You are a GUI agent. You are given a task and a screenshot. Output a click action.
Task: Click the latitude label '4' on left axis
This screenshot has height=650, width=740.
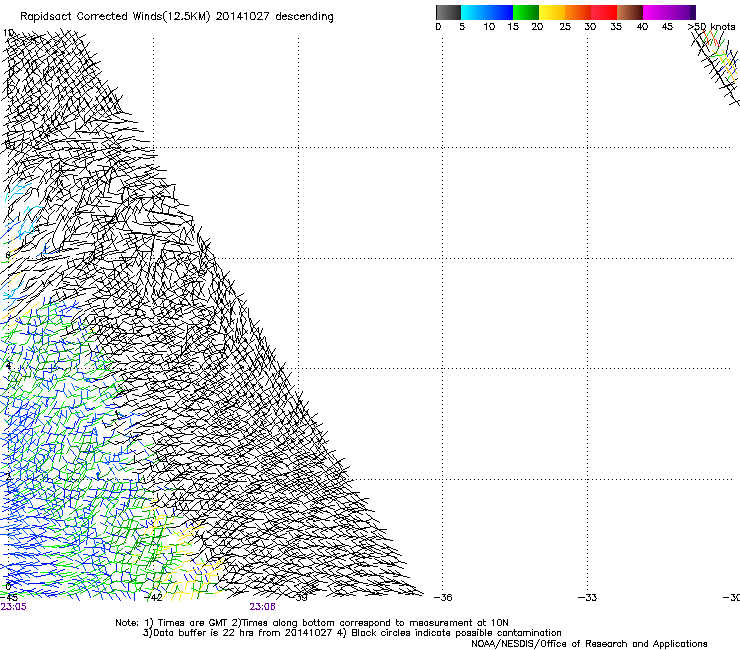click(8, 366)
